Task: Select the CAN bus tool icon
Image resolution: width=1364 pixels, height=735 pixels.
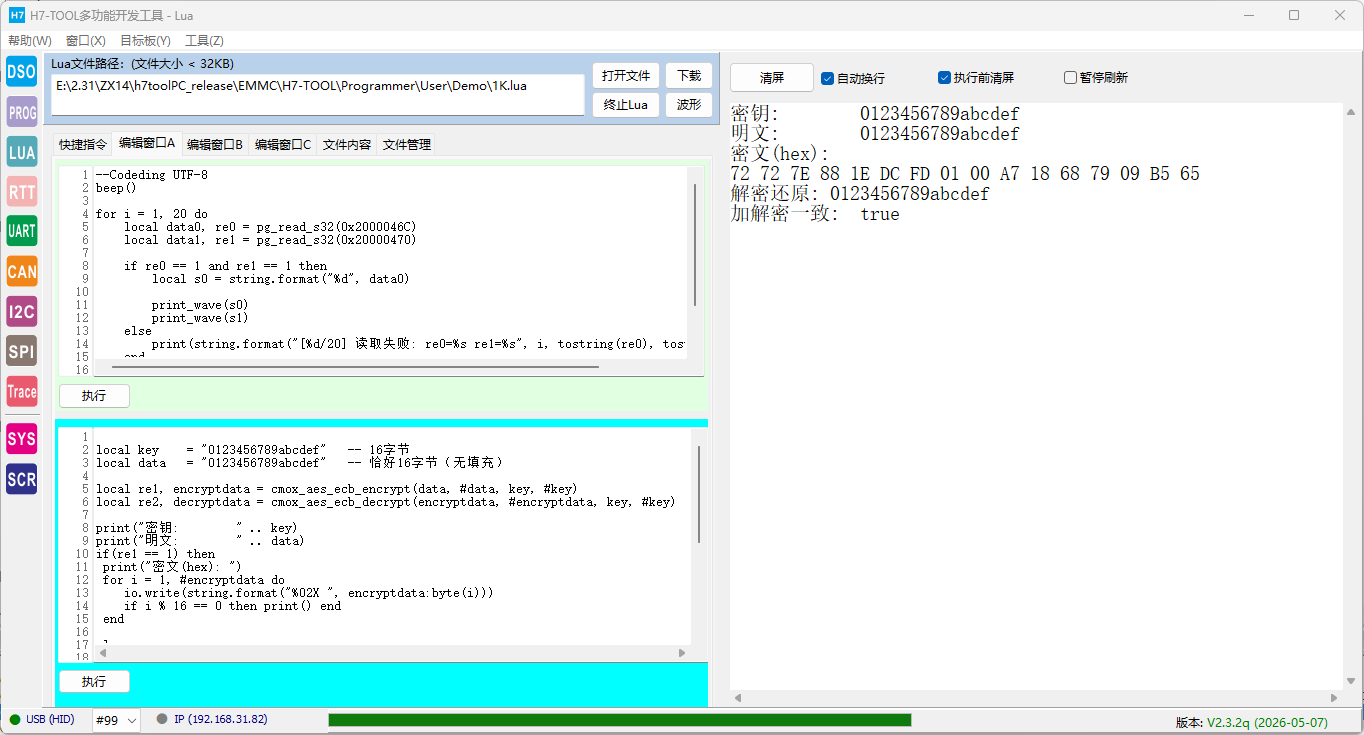Action: [x=22, y=271]
